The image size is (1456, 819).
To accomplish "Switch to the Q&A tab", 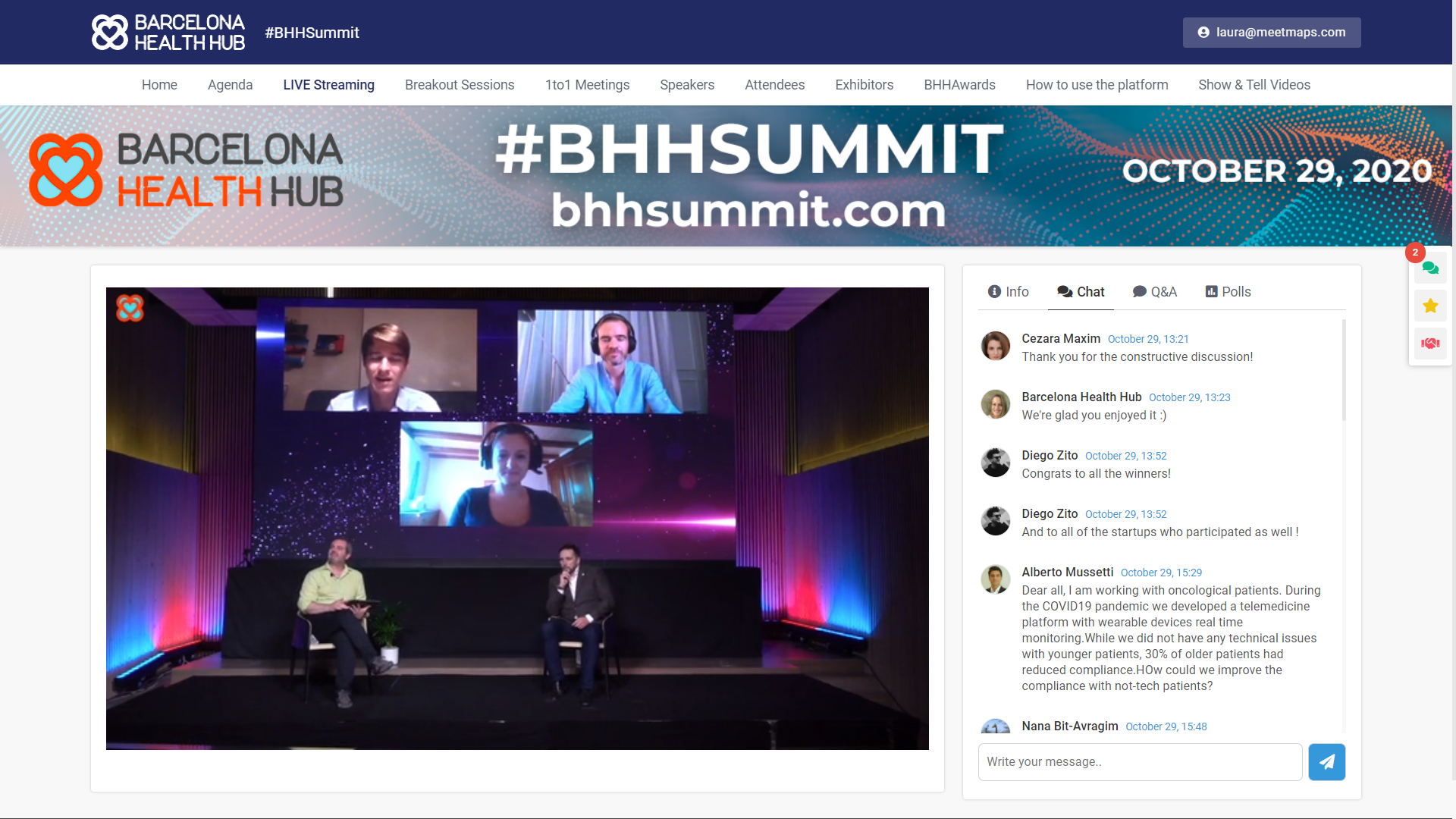I will [x=1154, y=292].
